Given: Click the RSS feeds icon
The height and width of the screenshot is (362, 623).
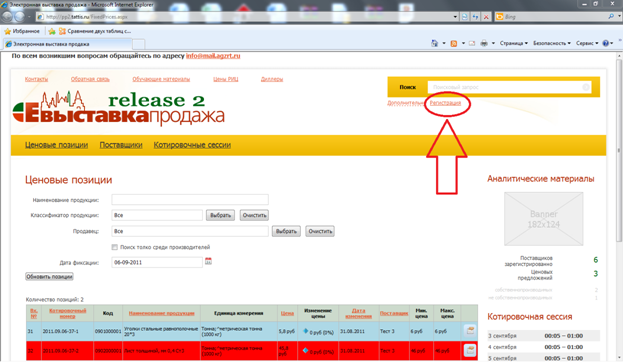Looking at the screenshot, I should [454, 43].
